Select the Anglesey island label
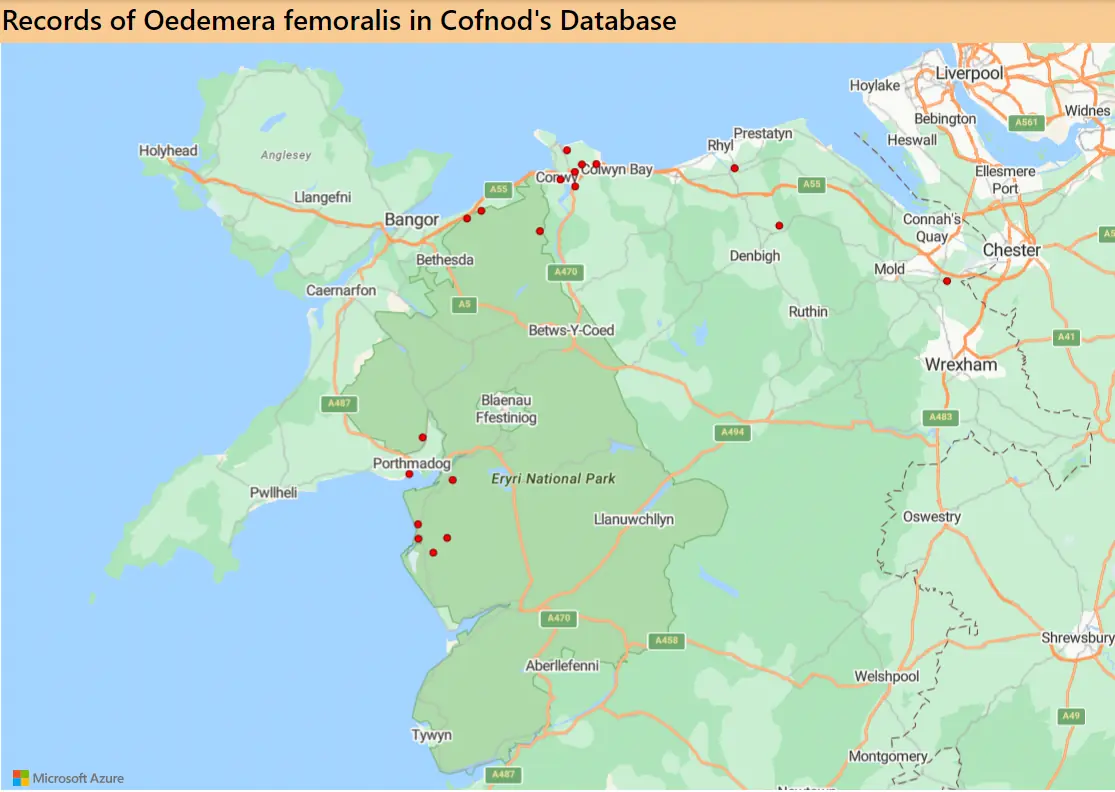 point(286,155)
